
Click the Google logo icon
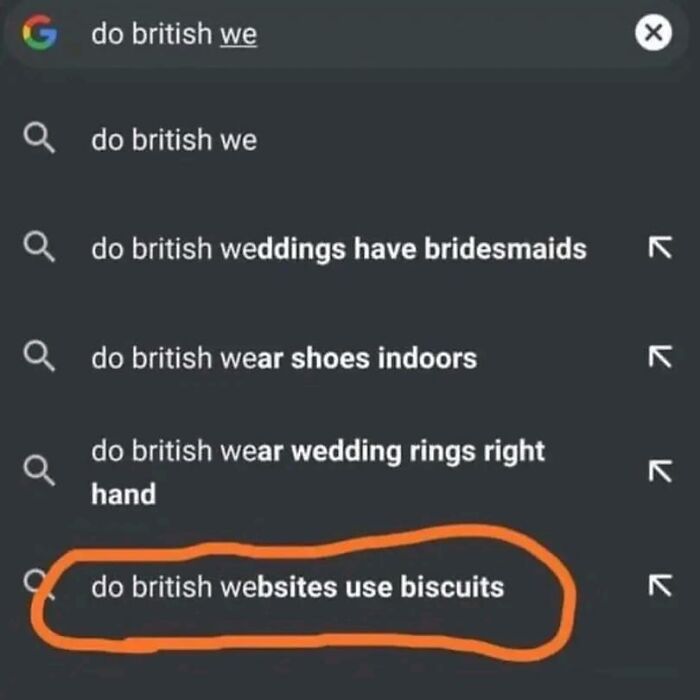click(40, 33)
